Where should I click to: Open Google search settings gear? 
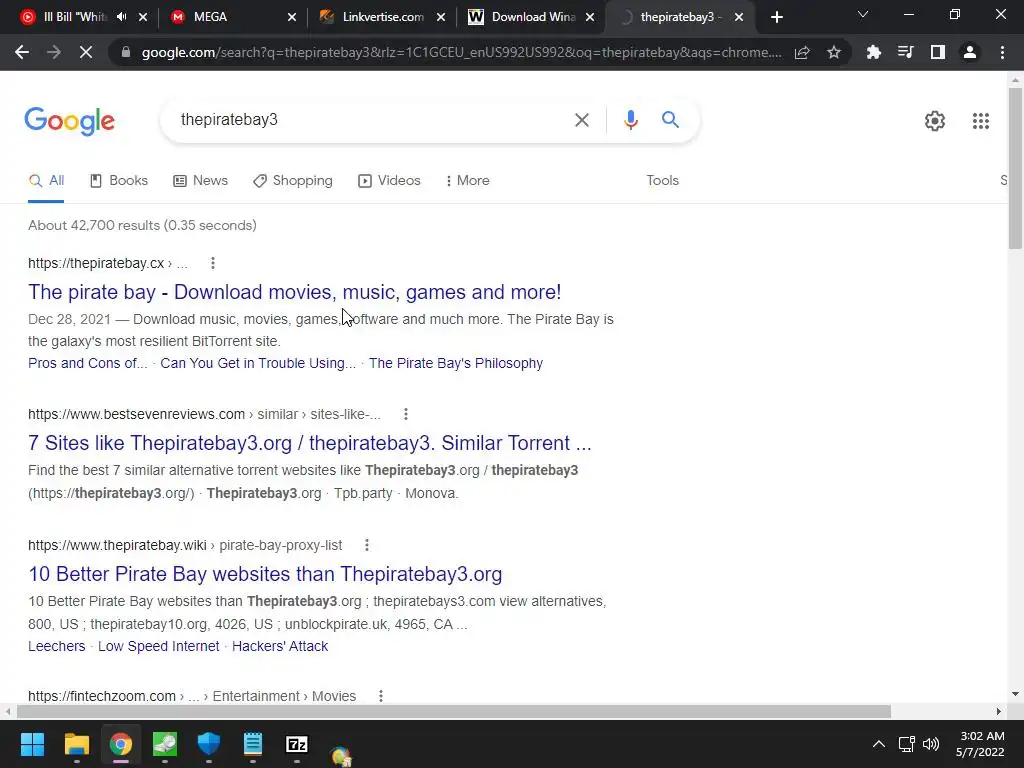(935, 121)
